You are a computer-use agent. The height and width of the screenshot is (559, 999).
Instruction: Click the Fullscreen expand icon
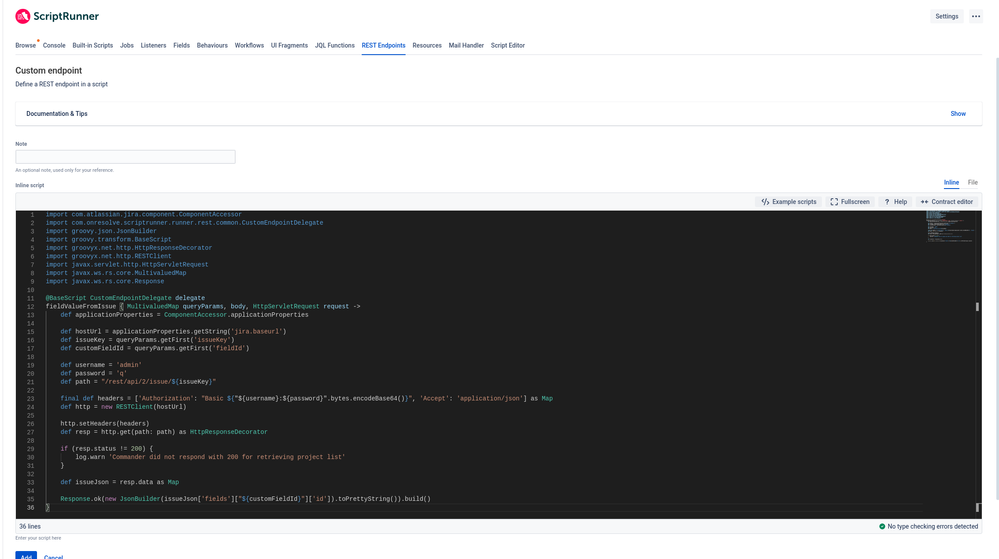[x=834, y=201]
